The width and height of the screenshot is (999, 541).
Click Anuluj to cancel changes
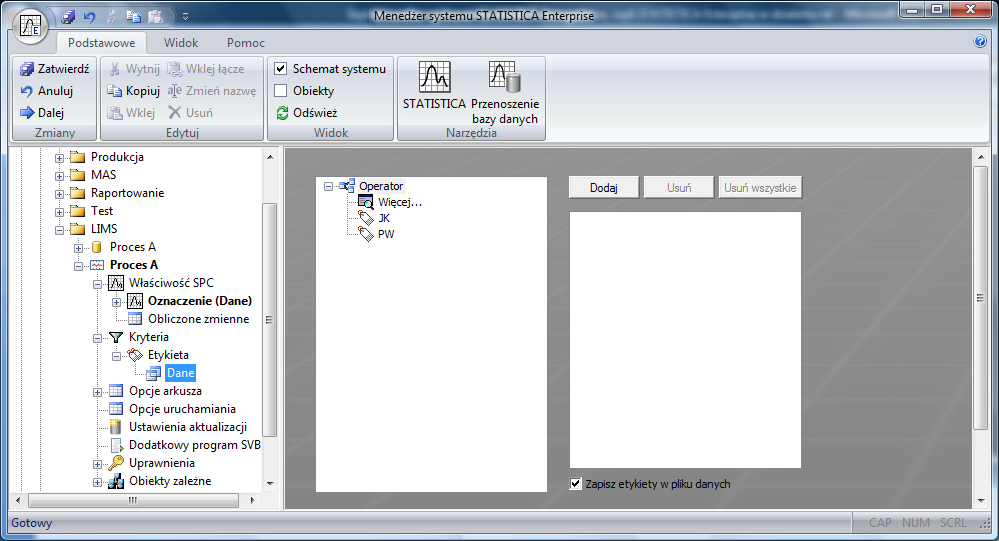coord(47,90)
